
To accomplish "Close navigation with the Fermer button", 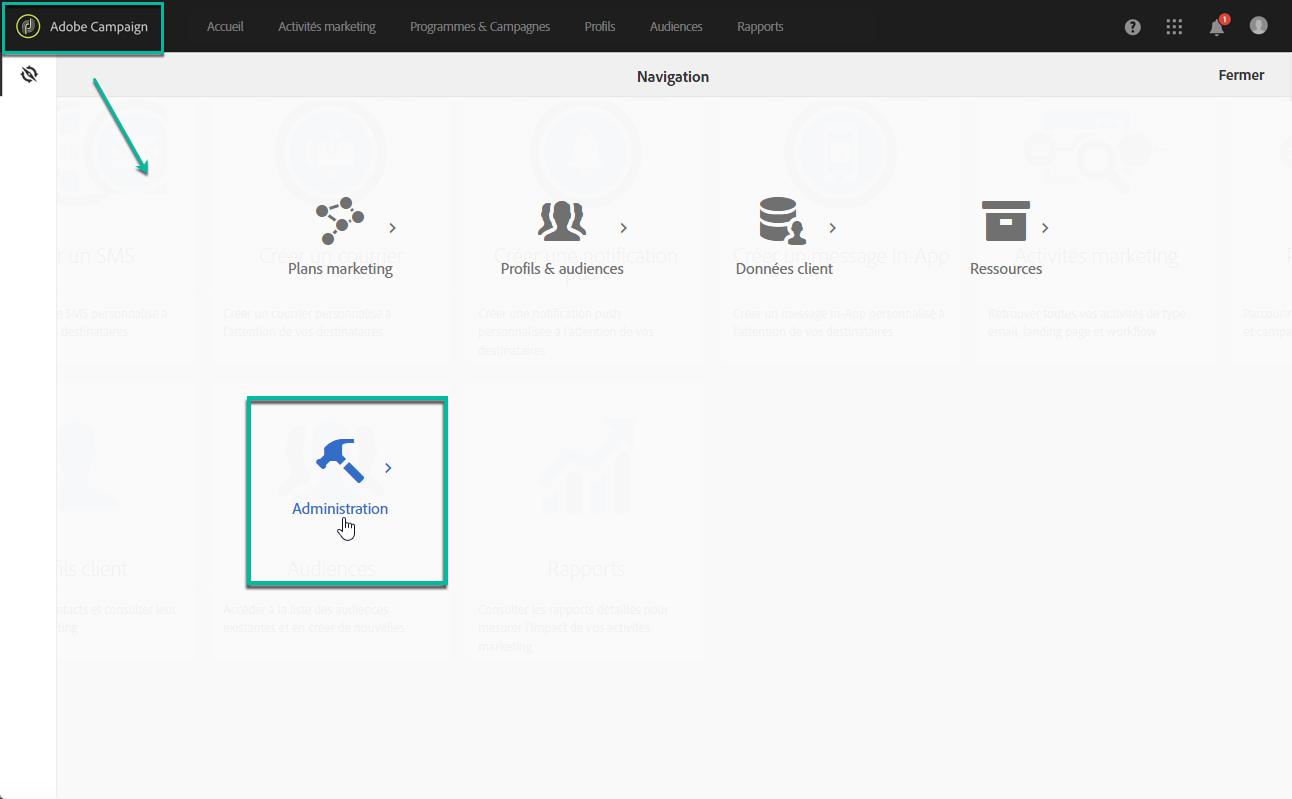I will click(1241, 75).
